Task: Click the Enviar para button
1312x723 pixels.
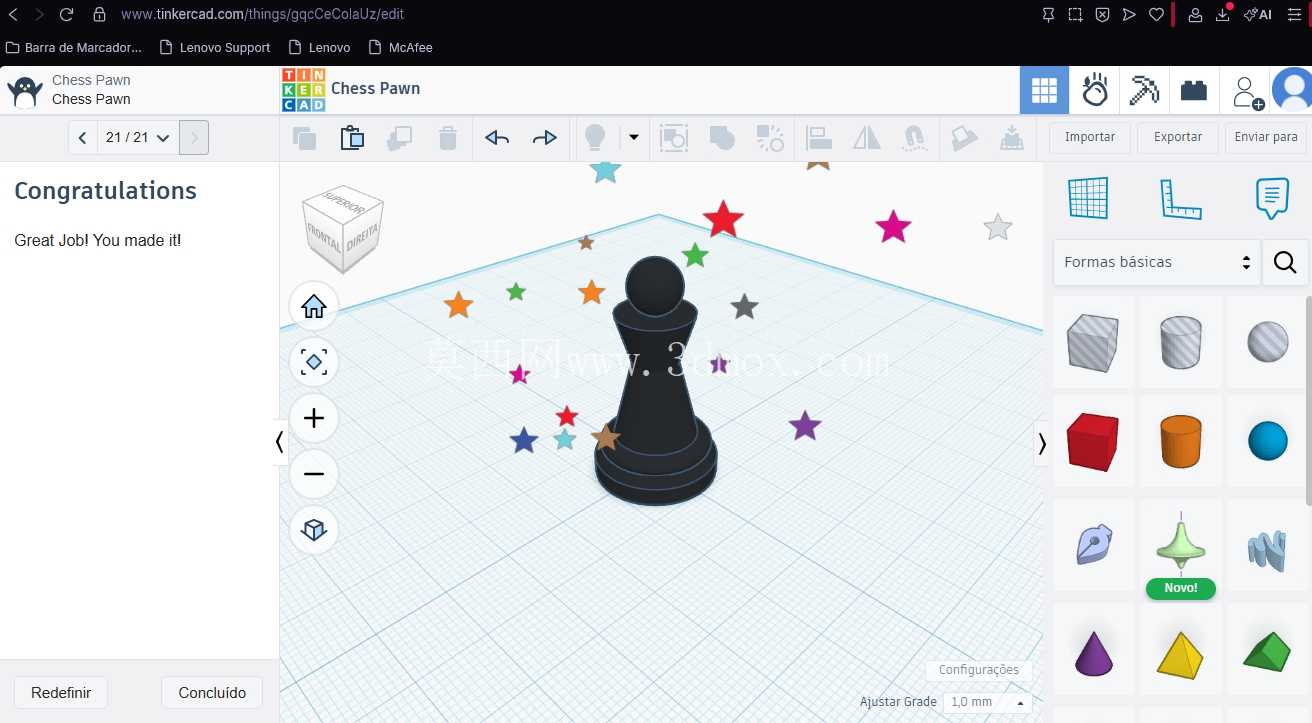Action: coord(1266,137)
